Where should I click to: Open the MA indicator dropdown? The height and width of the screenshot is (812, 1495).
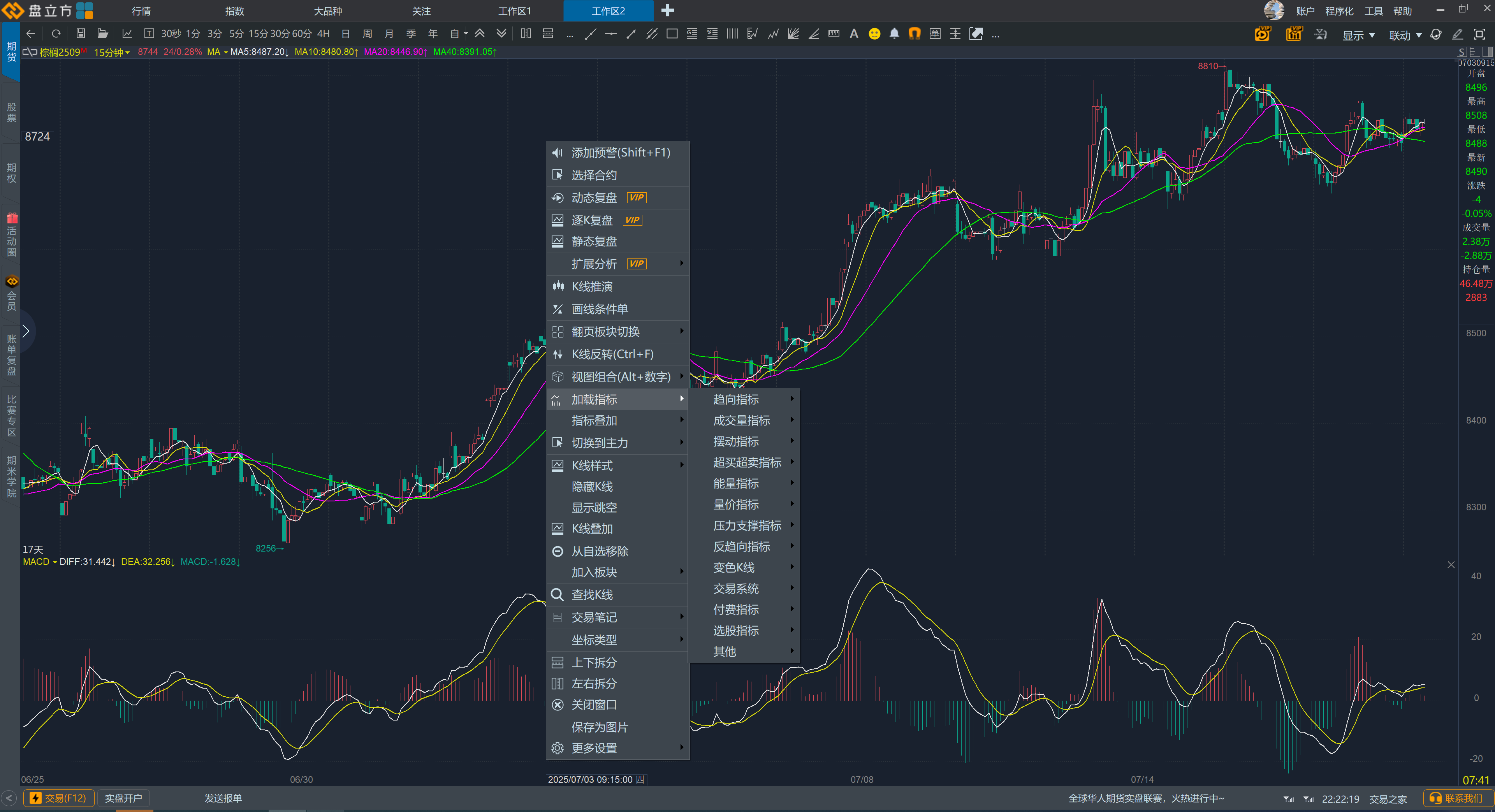(x=217, y=52)
